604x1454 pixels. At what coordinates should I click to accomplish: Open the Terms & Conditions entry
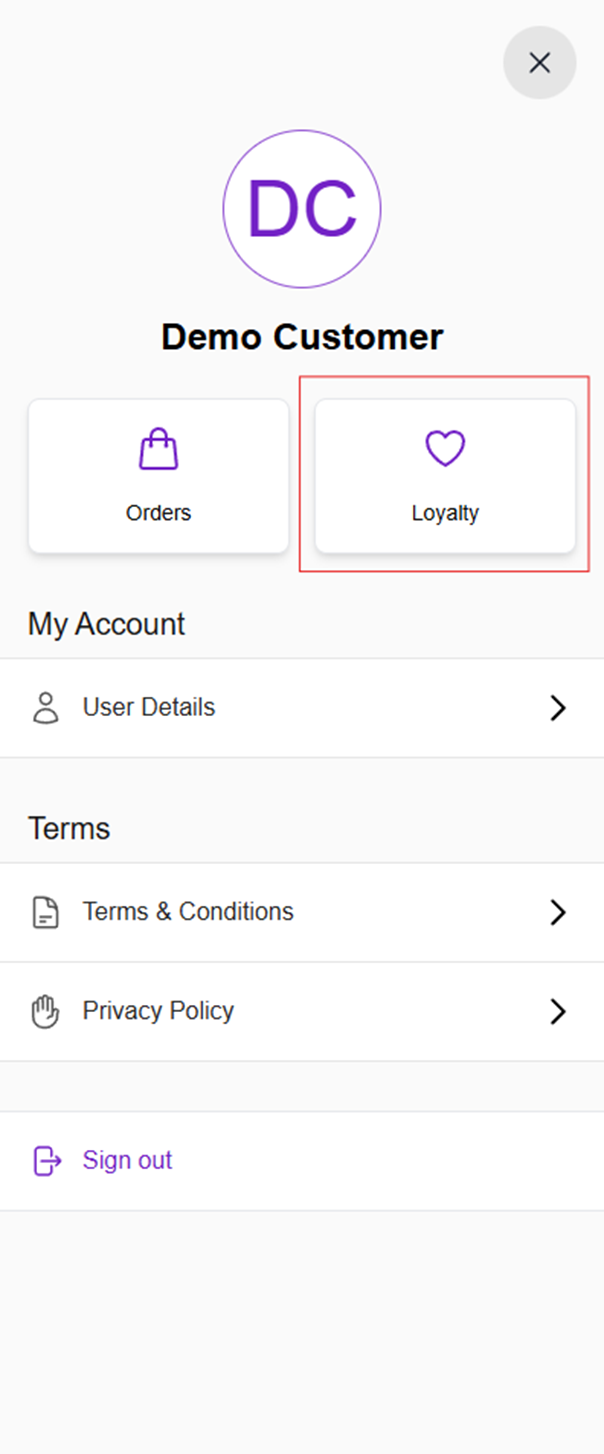pos(188,911)
